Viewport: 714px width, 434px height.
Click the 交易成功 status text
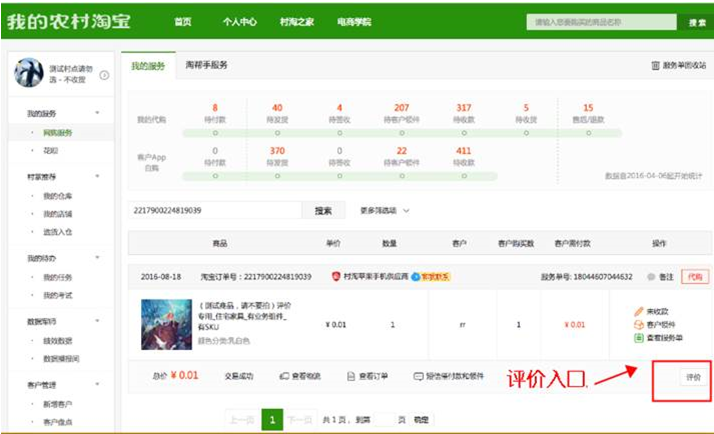pos(239,376)
